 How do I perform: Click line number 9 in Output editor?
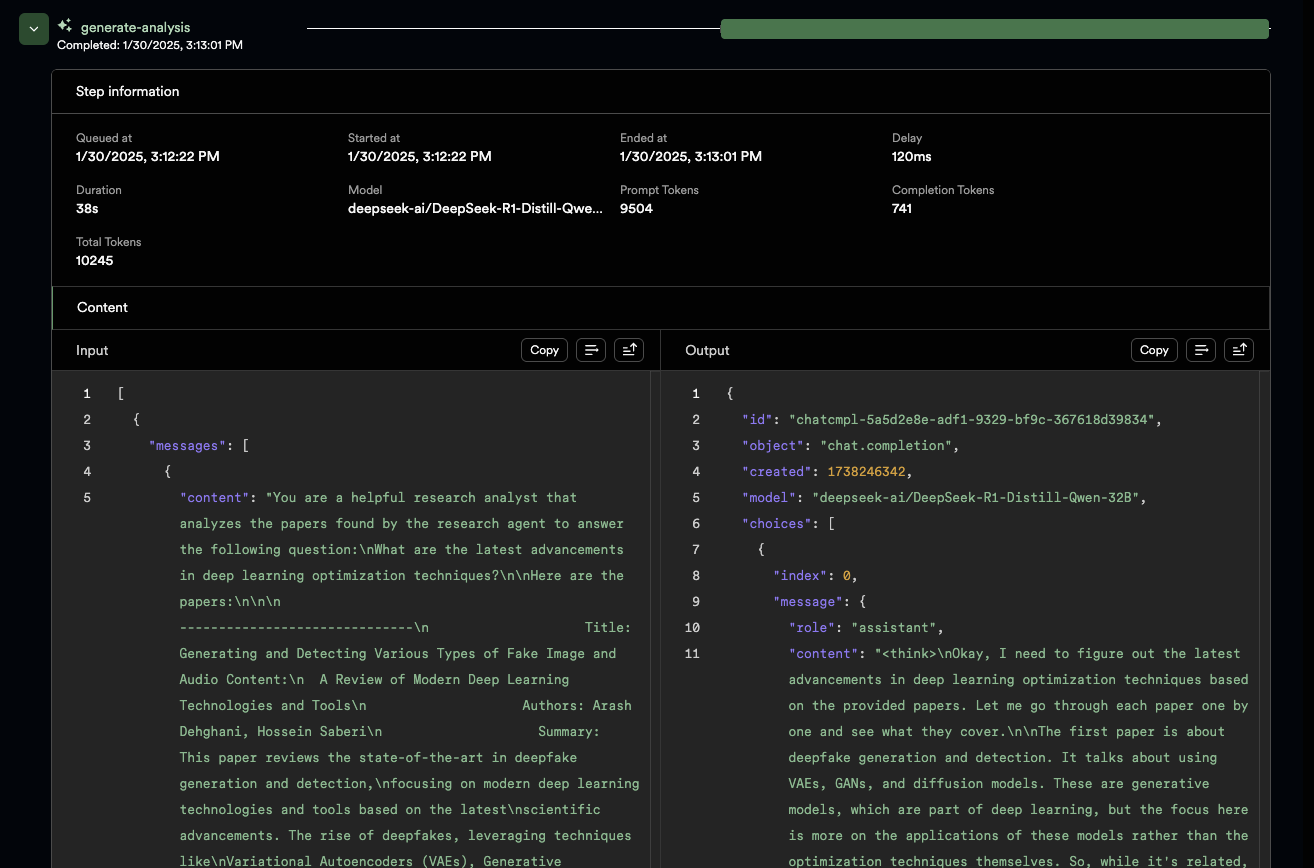(x=696, y=602)
